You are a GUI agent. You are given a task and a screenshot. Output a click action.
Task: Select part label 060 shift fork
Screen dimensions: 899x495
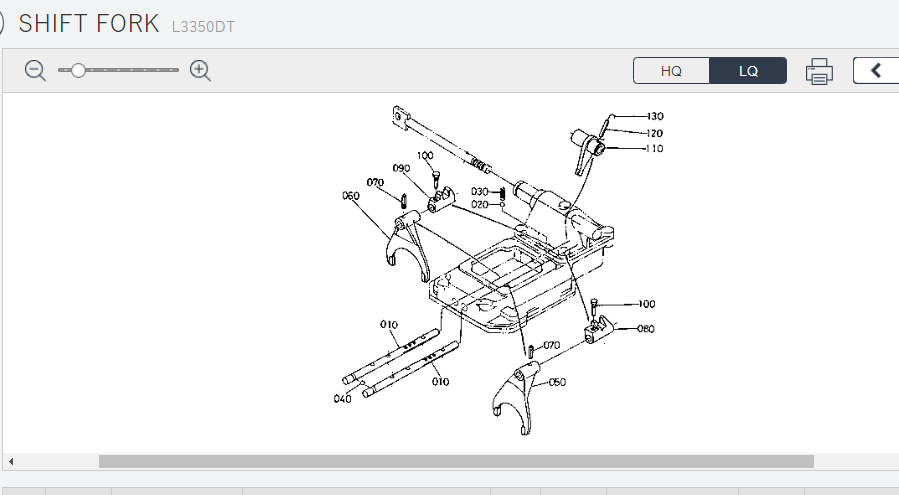point(350,196)
